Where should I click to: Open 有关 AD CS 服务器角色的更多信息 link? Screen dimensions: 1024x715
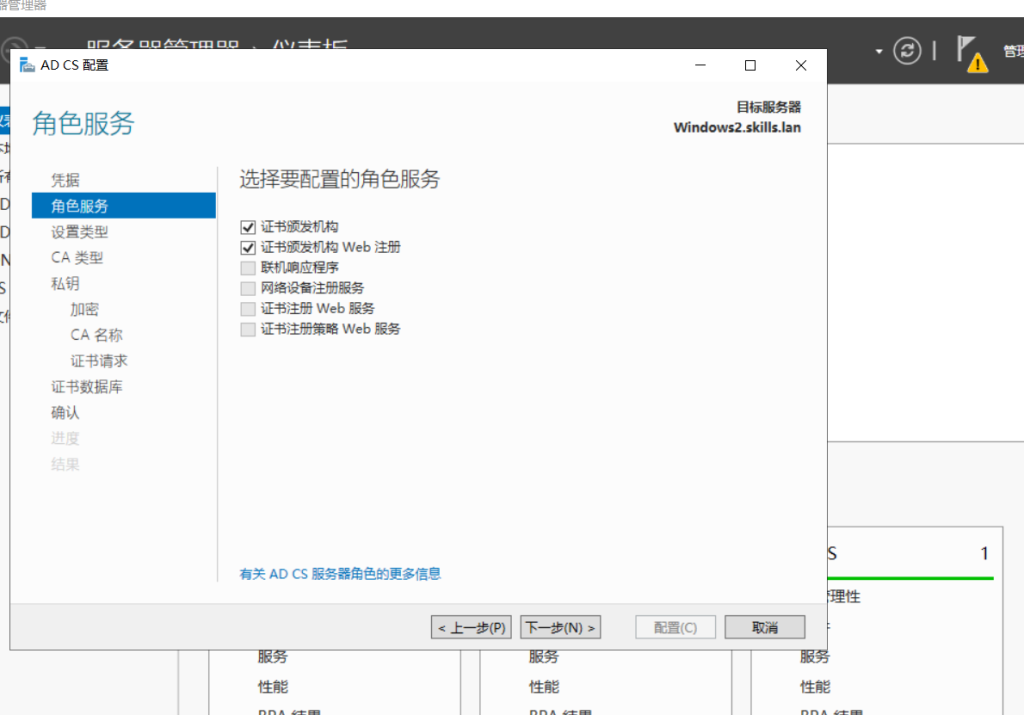point(340,574)
